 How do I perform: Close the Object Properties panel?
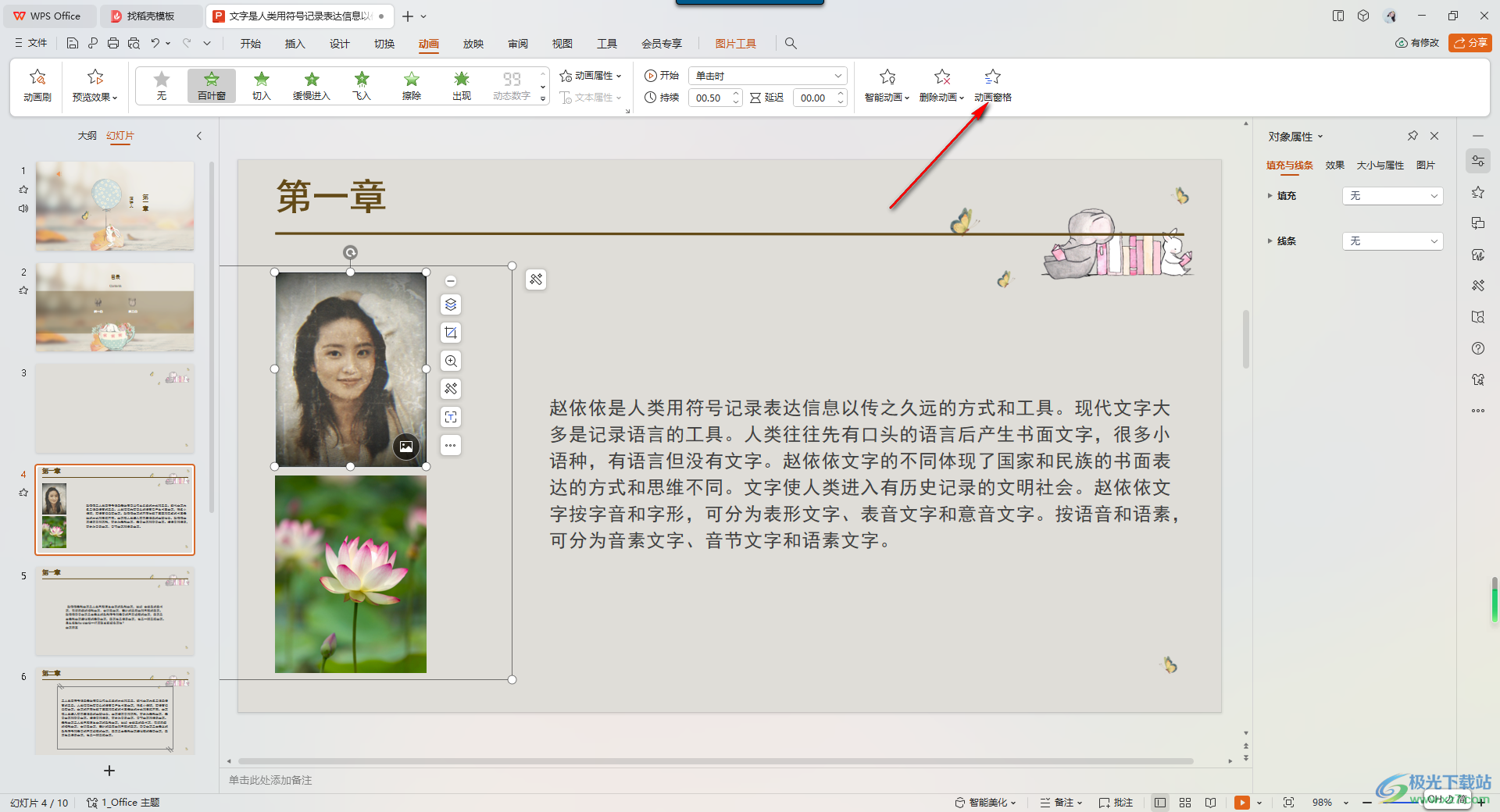coord(1434,136)
